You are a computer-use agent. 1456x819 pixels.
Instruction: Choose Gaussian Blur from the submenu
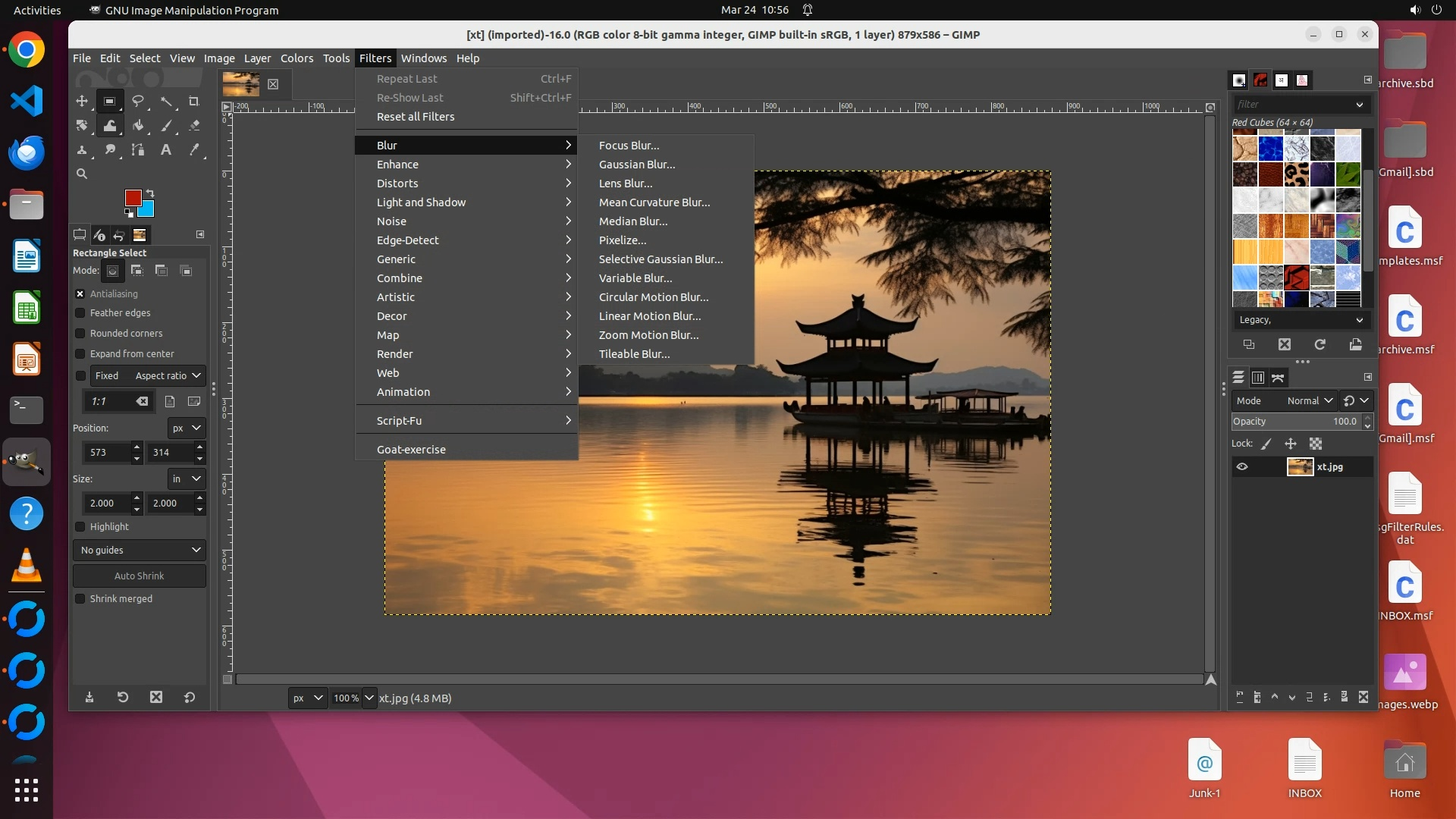pyautogui.click(x=636, y=164)
